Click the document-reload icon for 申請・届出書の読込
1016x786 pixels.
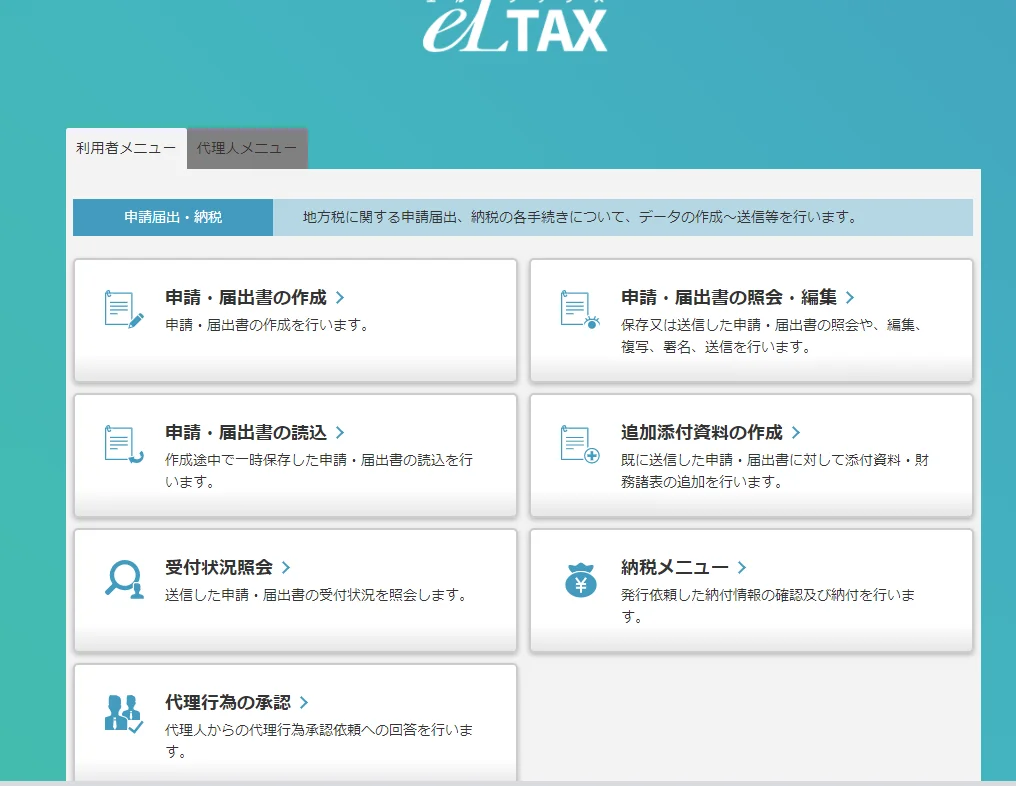[124, 445]
